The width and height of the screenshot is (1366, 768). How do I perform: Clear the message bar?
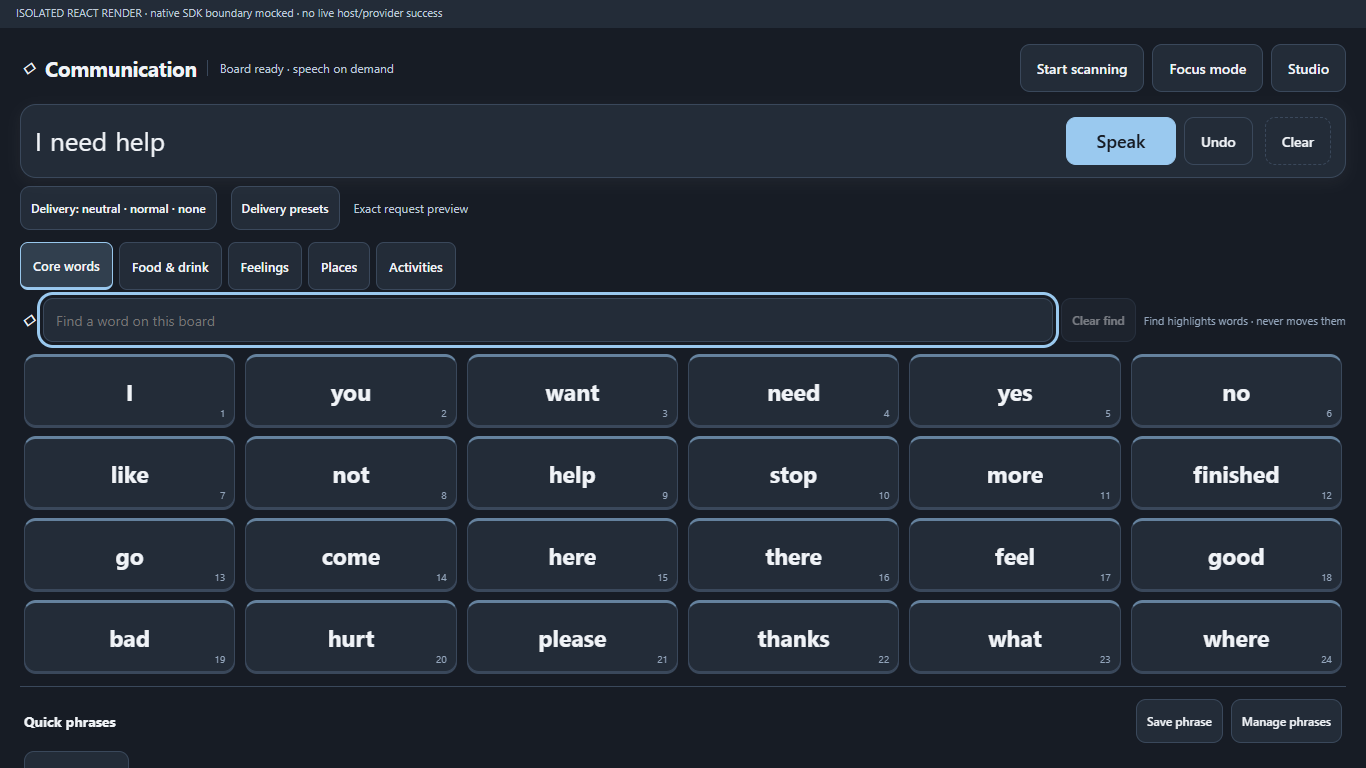click(1298, 141)
